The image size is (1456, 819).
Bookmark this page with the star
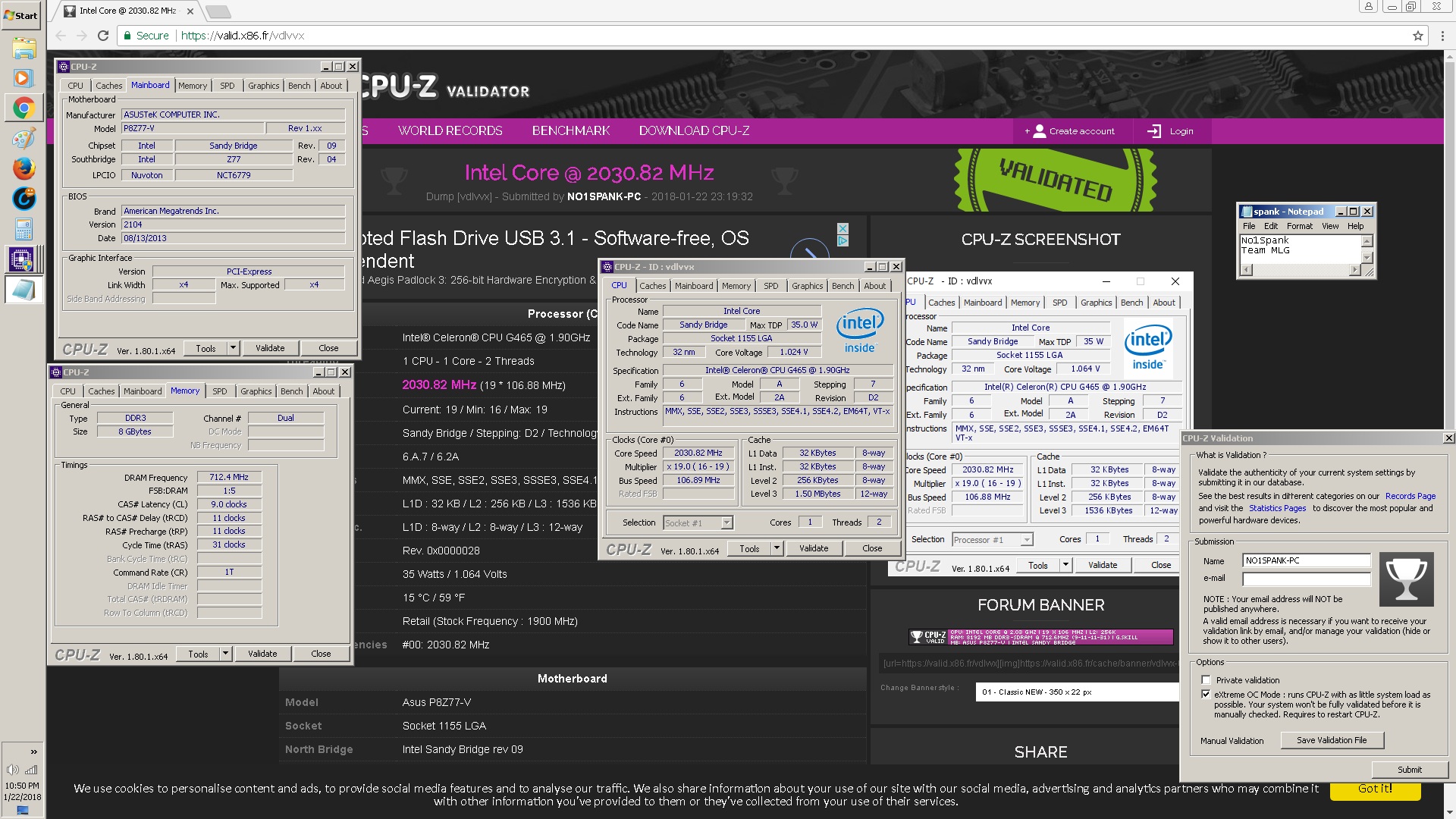click(1418, 36)
